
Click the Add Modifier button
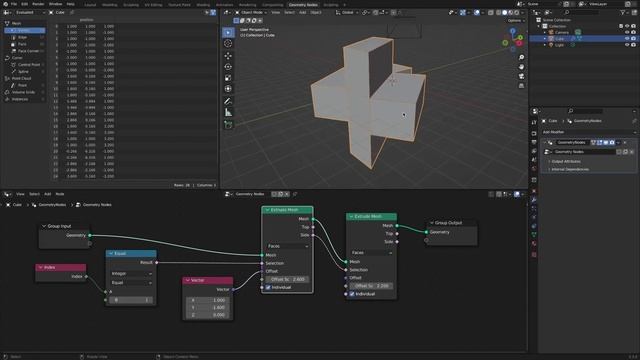click(589, 132)
